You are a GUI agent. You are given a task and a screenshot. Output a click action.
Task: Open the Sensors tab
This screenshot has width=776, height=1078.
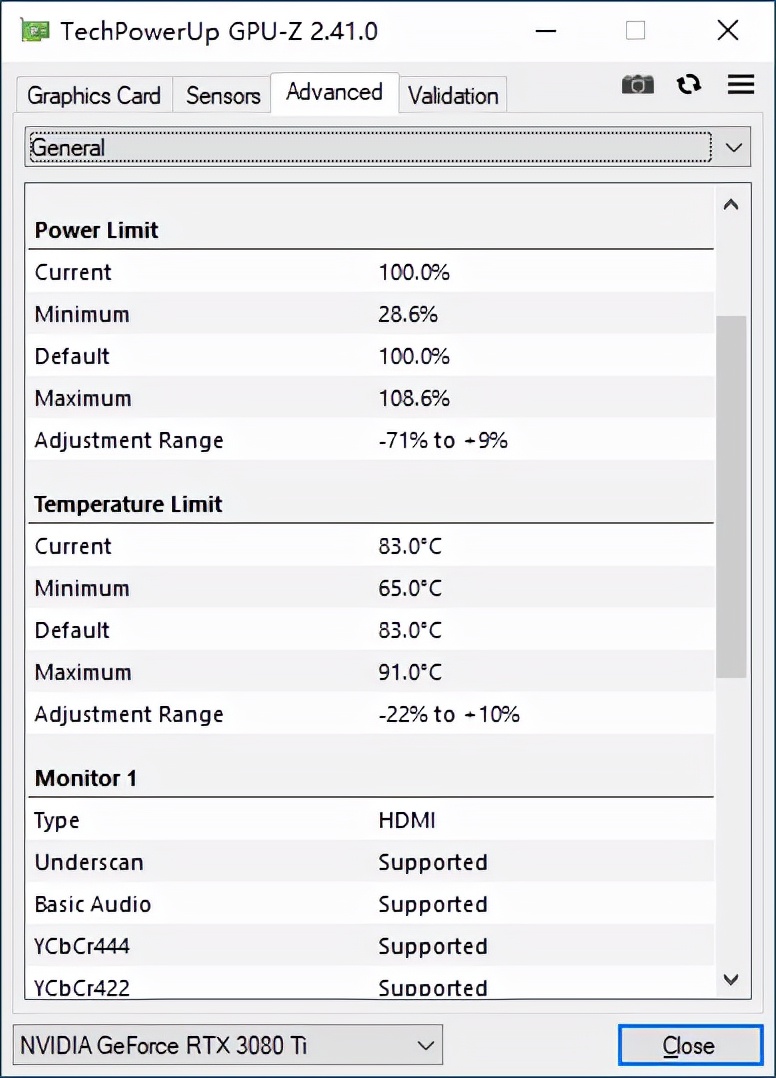pos(223,96)
